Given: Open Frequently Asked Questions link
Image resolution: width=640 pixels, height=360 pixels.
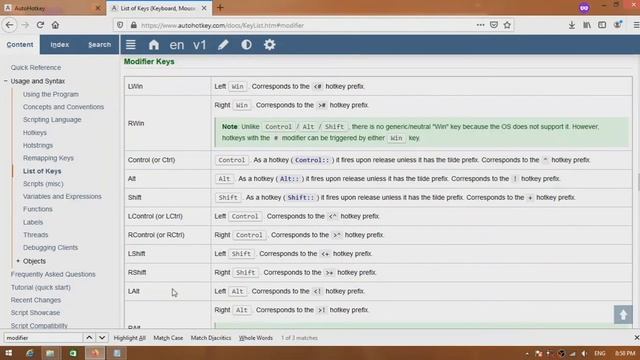Looking at the screenshot, I should point(53,274).
